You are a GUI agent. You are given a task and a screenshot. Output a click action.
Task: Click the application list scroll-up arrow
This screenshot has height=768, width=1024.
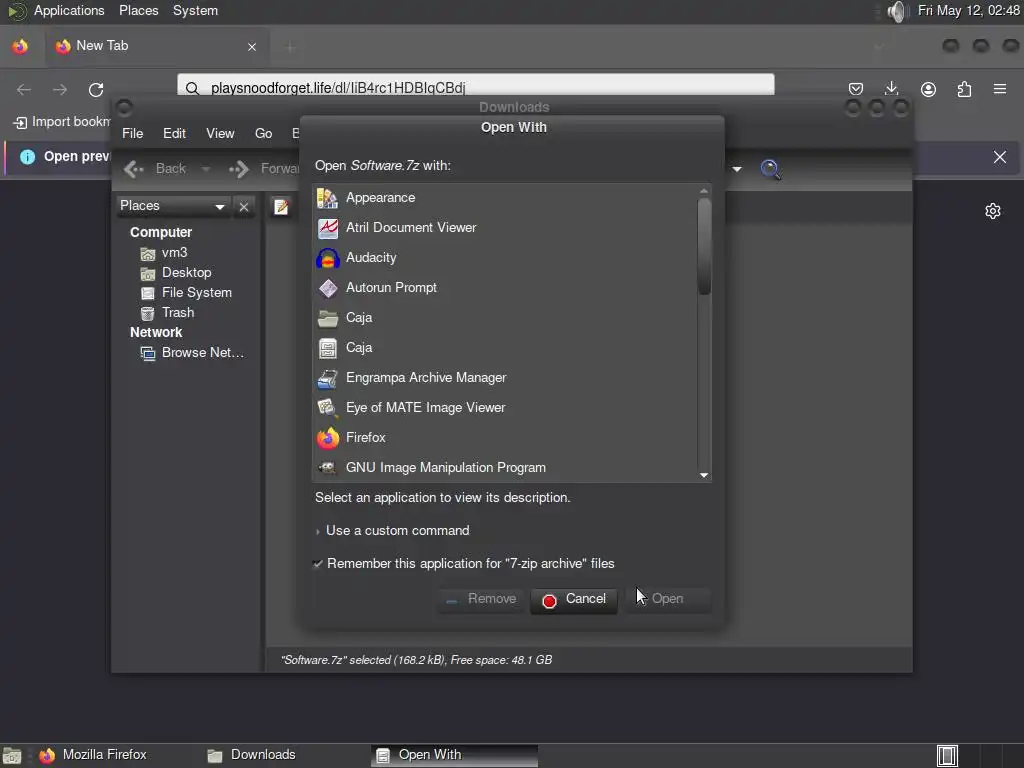tap(704, 191)
